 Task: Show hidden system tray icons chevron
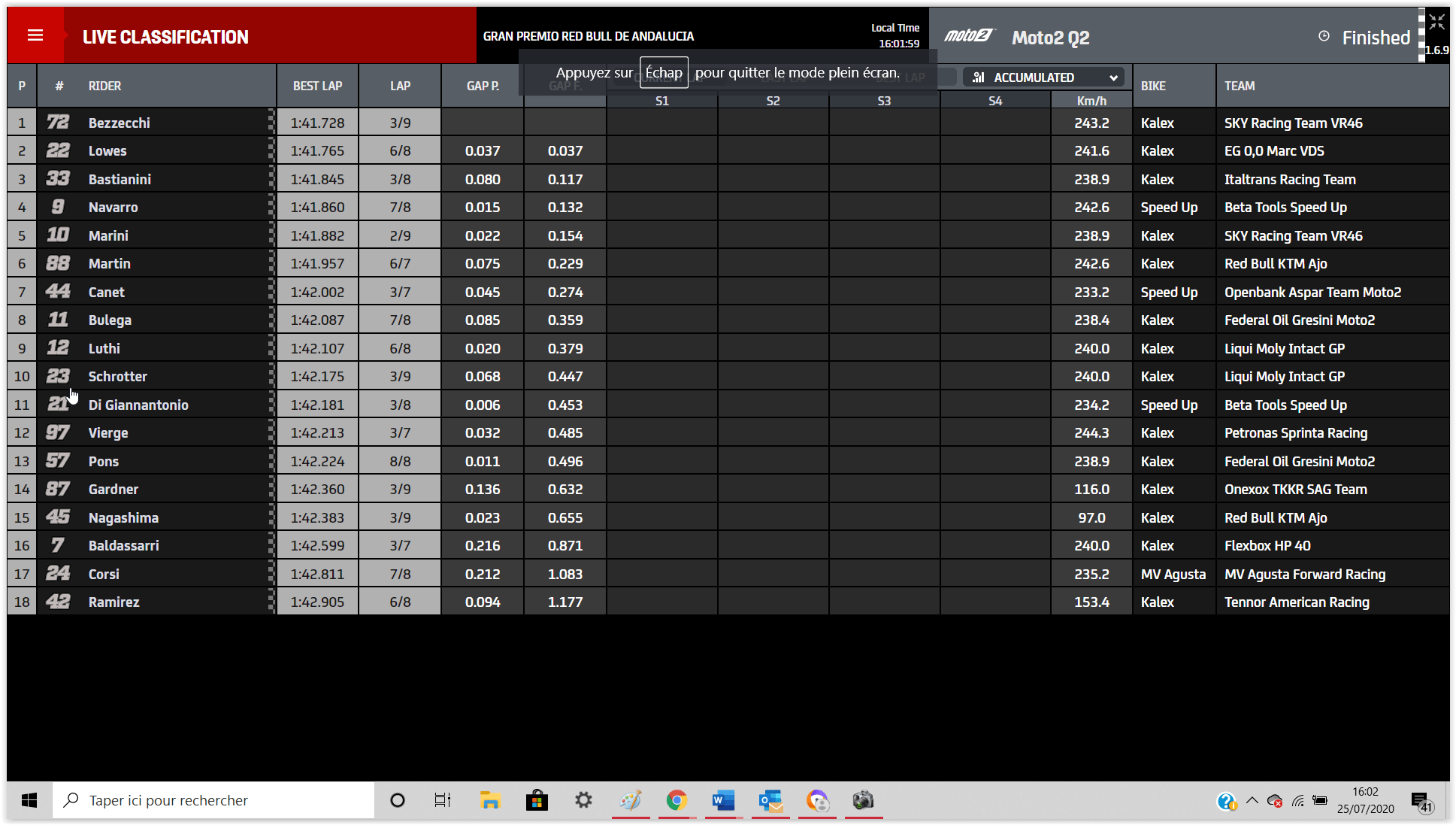[x=1252, y=800]
